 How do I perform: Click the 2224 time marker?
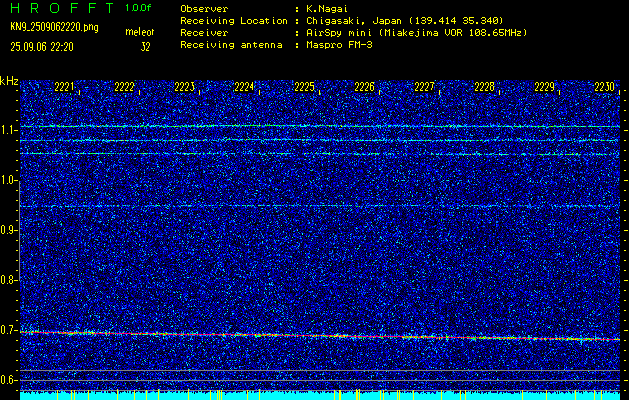click(x=244, y=87)
